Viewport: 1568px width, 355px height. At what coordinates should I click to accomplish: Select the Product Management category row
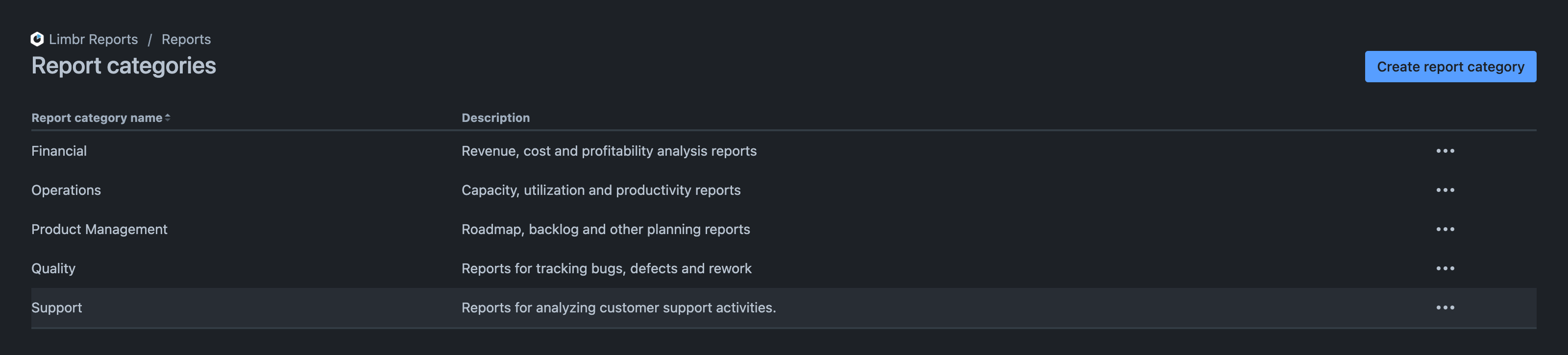pyautogui.click(x=99, y=229)
